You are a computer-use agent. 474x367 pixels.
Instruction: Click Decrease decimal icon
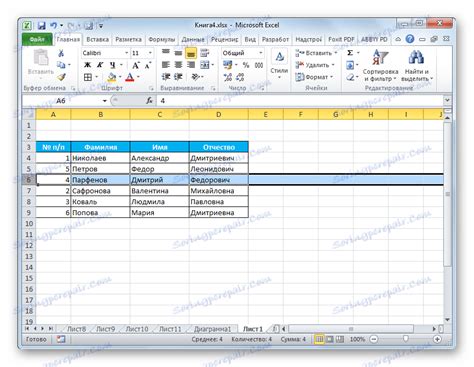[240, 77]
